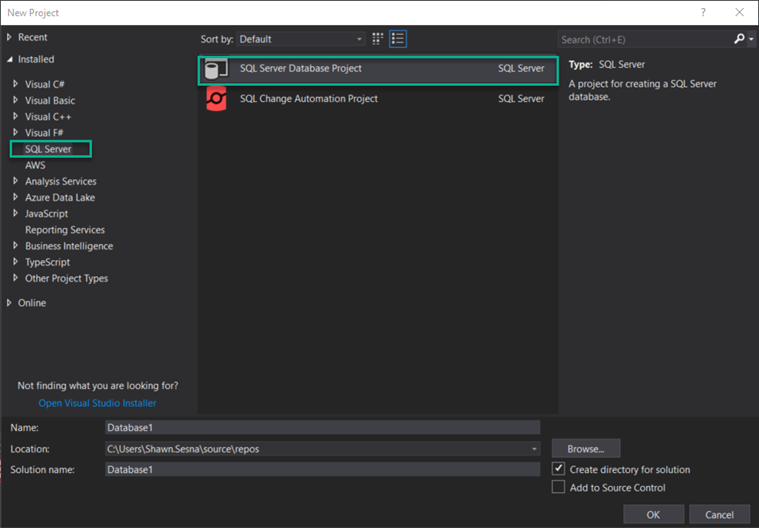
Task: Open Visual Studio Installer link
Action: 97,403
